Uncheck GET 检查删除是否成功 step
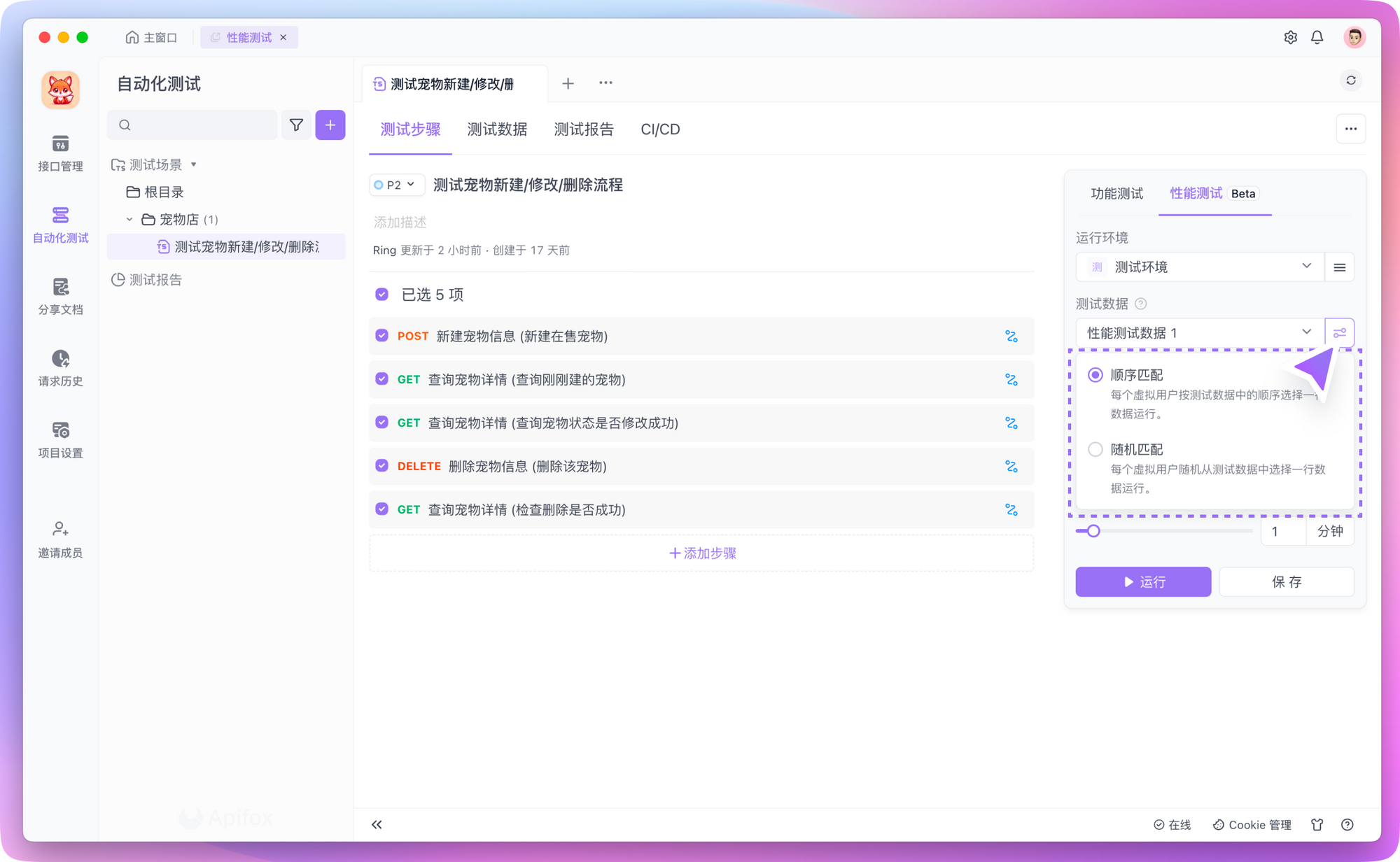The height and width of the screenshot is (862, 1400). coord(381,509)
